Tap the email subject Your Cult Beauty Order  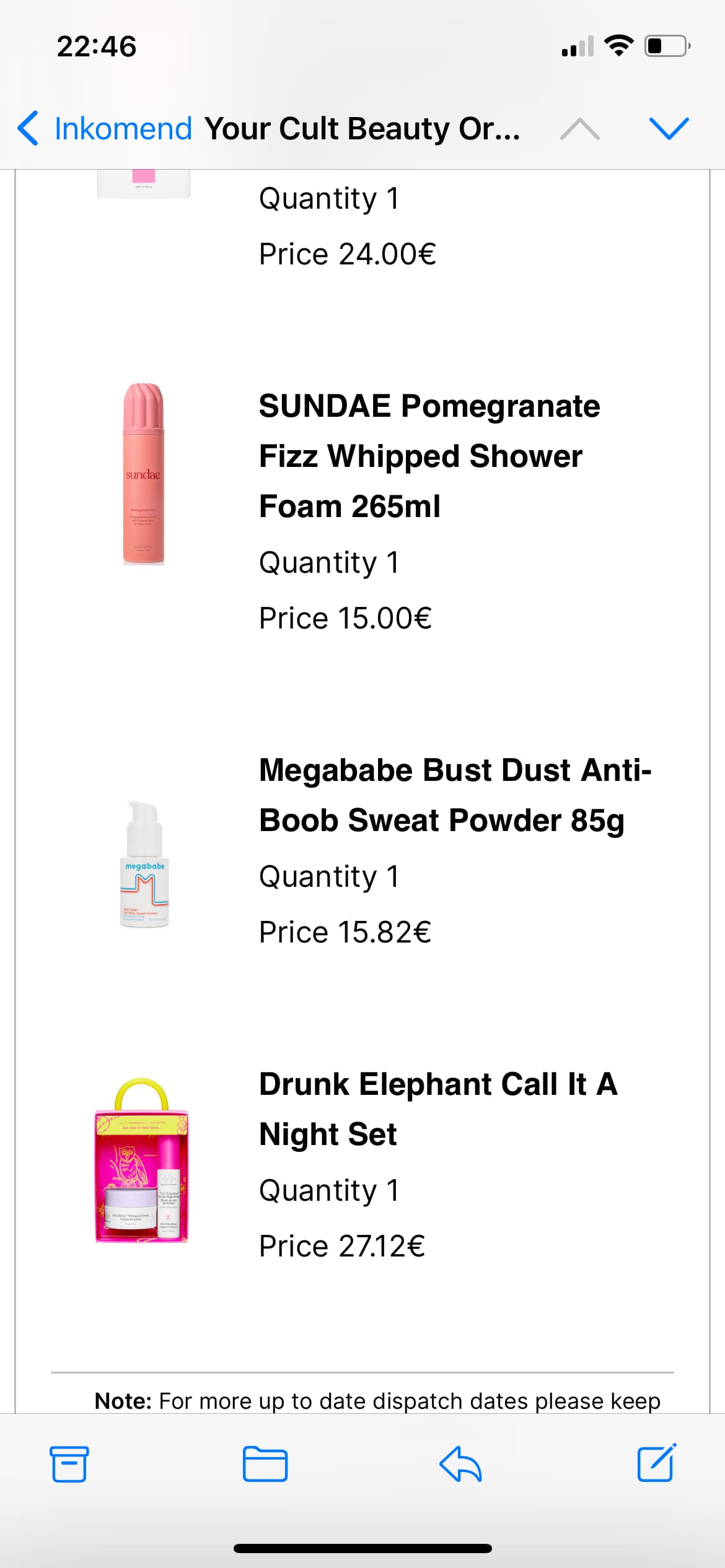362,129
